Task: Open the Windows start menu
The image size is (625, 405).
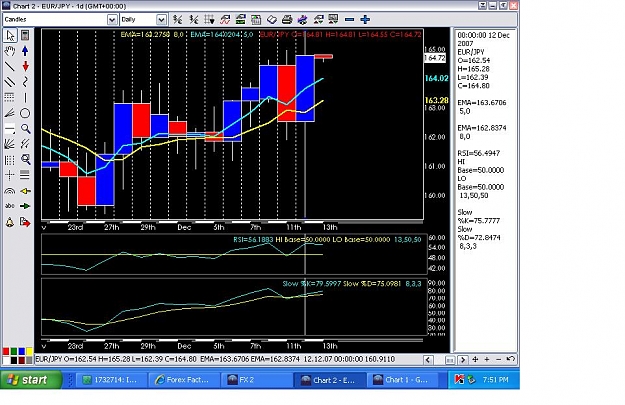Action: [x=31, y=379]
